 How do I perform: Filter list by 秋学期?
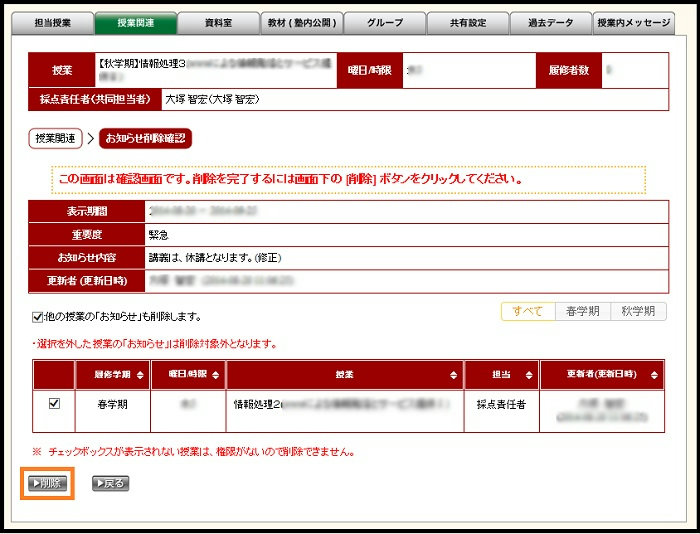[637, 311]
